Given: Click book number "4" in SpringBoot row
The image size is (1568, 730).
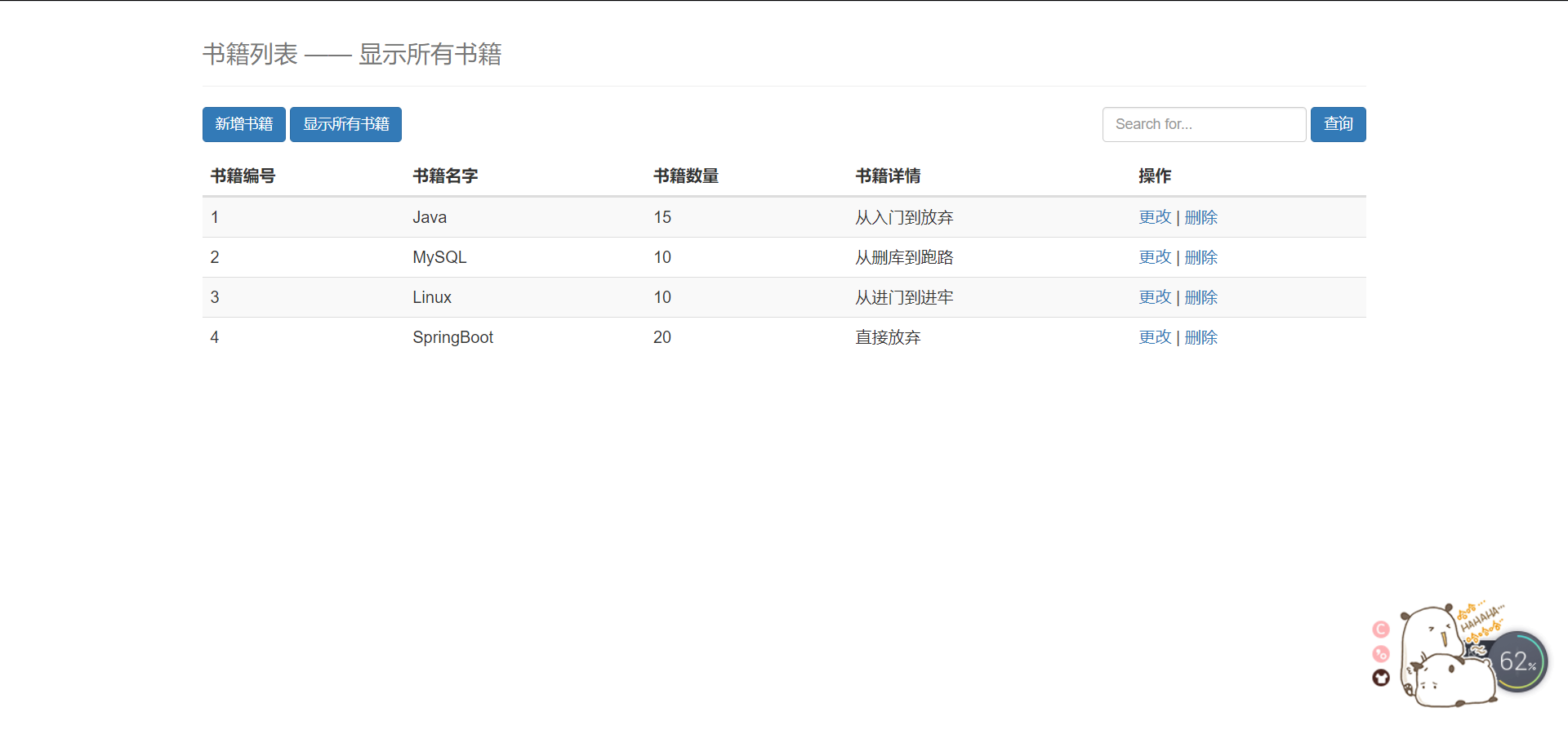Looking at the screenshot, I should point(215,337).
